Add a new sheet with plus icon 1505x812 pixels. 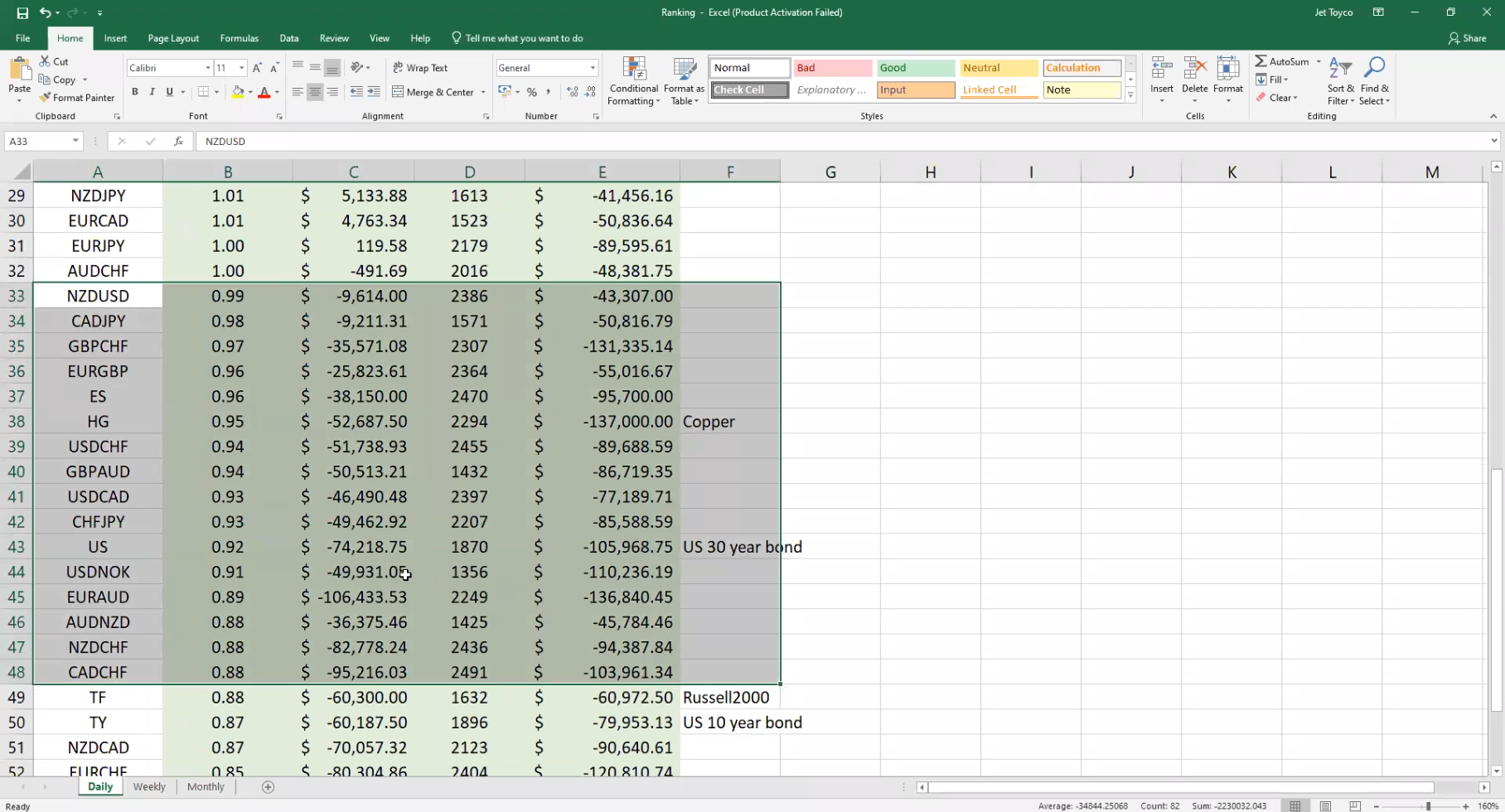[x=268, y=787]
